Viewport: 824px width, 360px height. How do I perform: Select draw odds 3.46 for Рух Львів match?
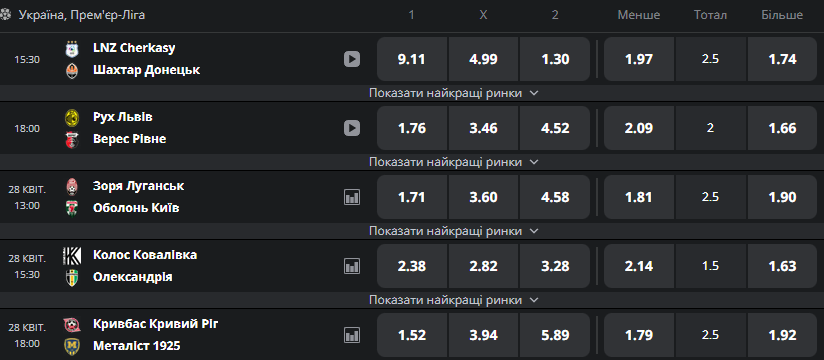[x=483, y=128]
